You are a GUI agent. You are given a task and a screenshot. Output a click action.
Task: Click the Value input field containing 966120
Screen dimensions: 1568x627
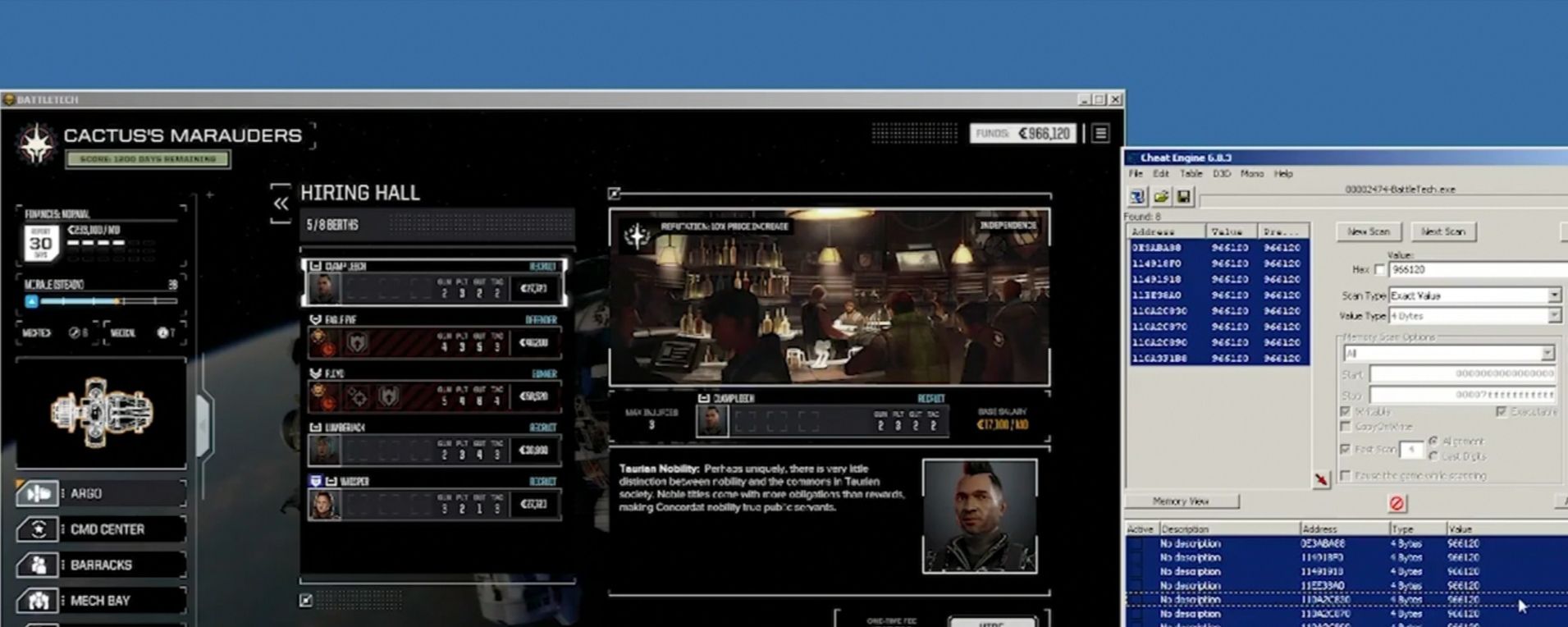(1478, 269)
